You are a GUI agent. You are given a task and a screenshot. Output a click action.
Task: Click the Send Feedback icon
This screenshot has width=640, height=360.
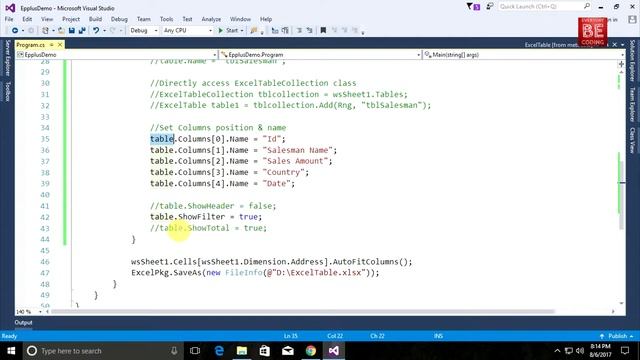pyautogui.click(x=489, y=7)
